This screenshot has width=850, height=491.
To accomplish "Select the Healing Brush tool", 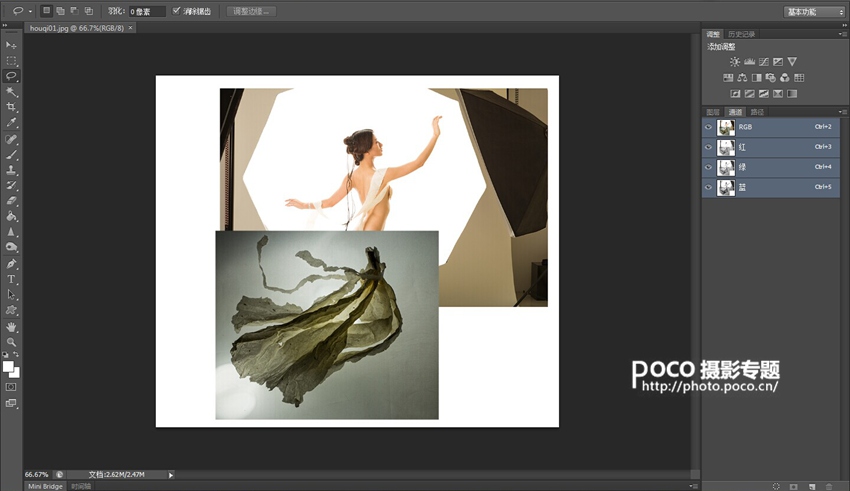I will point(11,139).
